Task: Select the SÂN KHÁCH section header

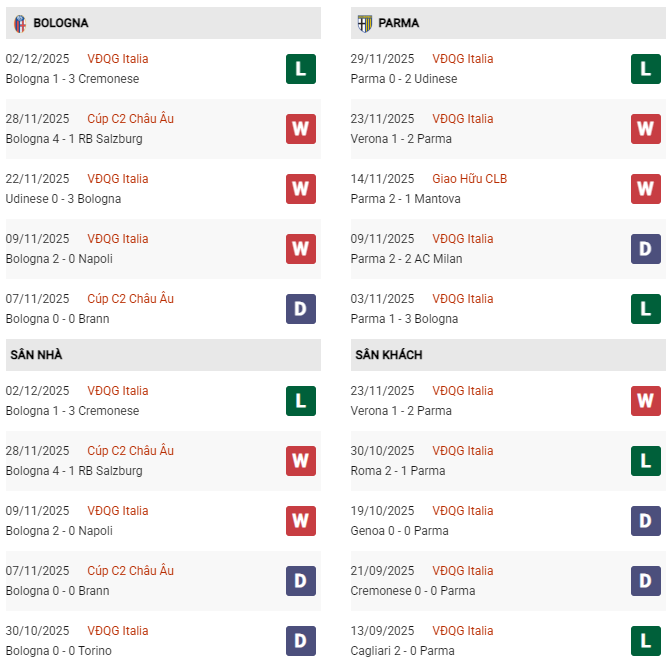Action: [x=388, y=355]
